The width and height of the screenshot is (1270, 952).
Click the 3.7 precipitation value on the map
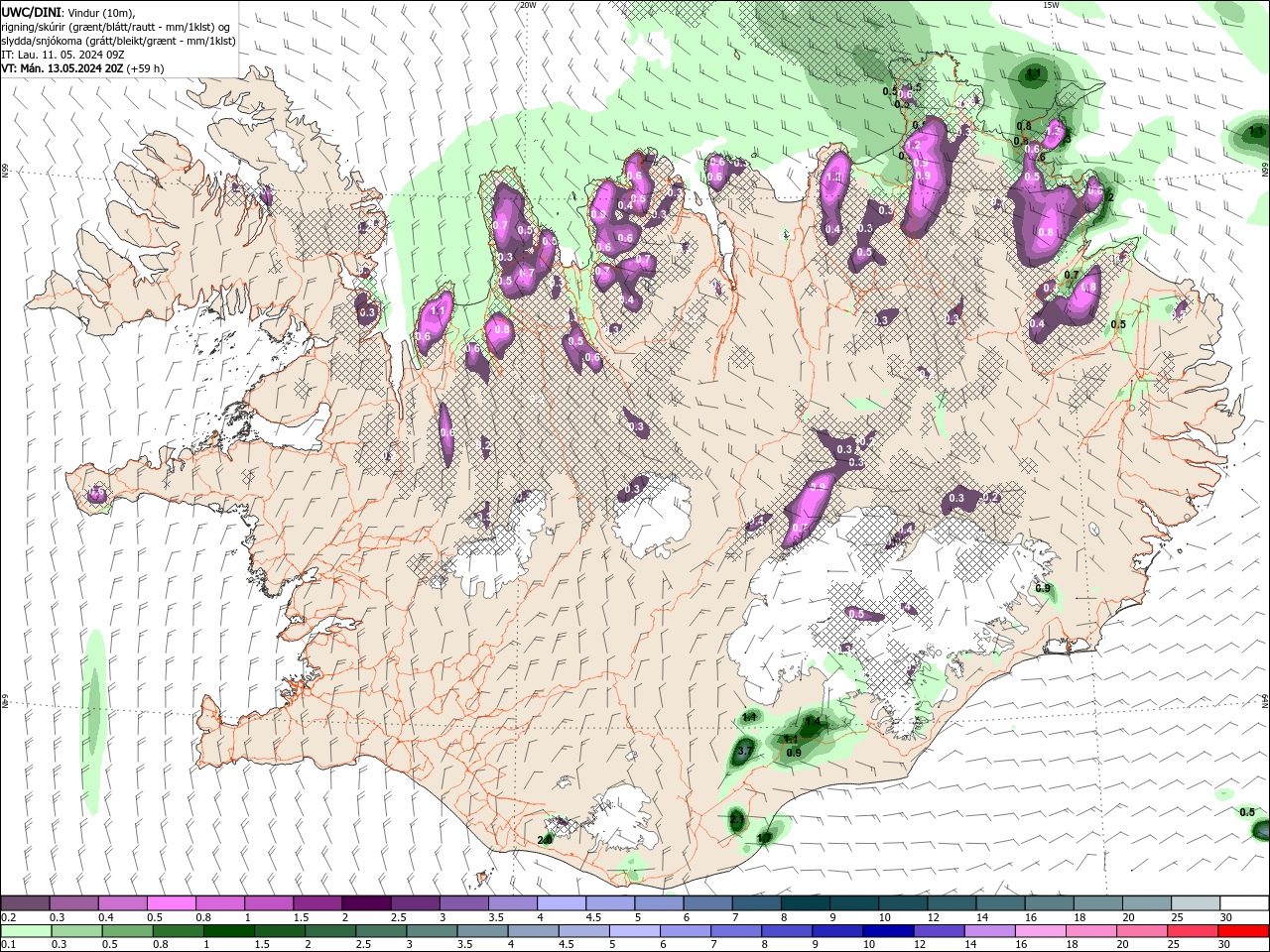coord(745,752)
